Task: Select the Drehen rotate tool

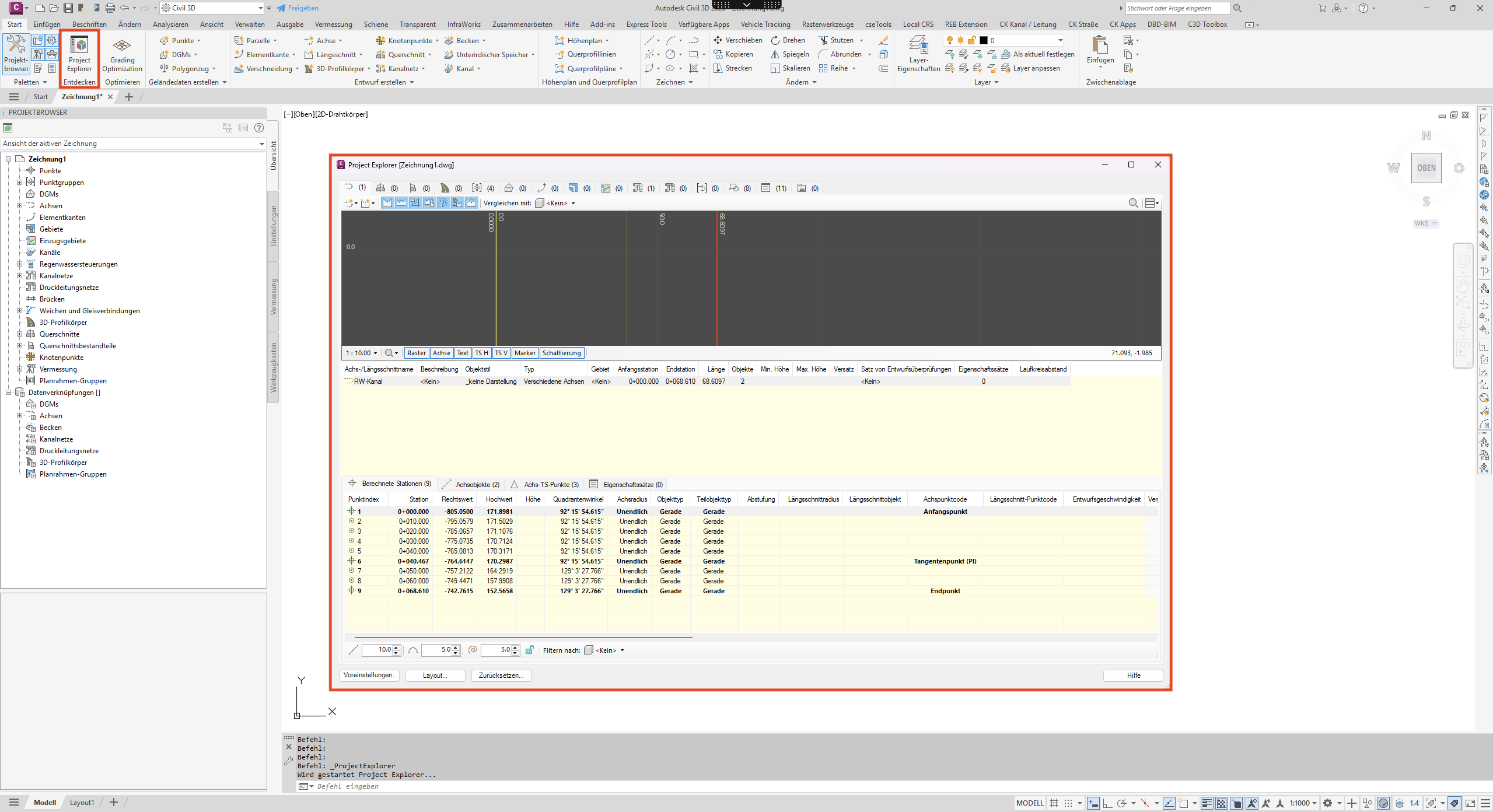Action: pos(788,40)
